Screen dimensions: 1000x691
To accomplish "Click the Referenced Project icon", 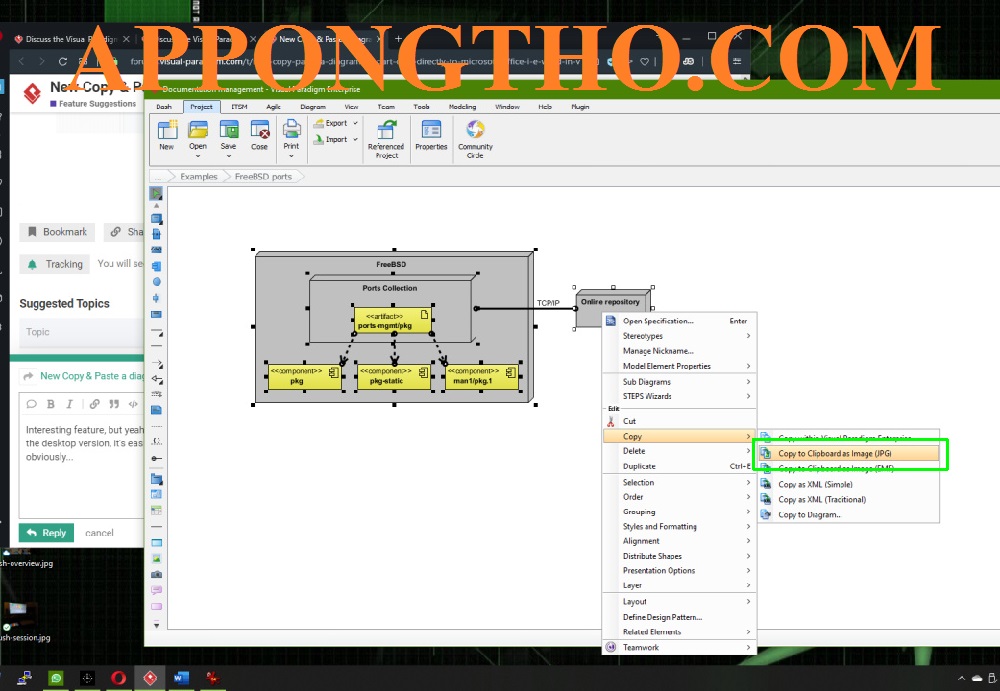I will point(386,130).
